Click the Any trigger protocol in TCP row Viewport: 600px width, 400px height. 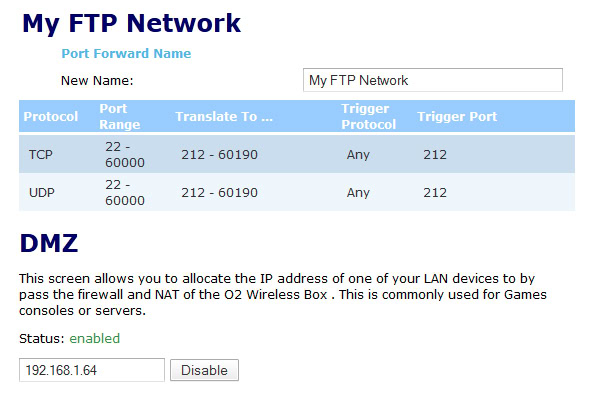click(x=358, y=155)
